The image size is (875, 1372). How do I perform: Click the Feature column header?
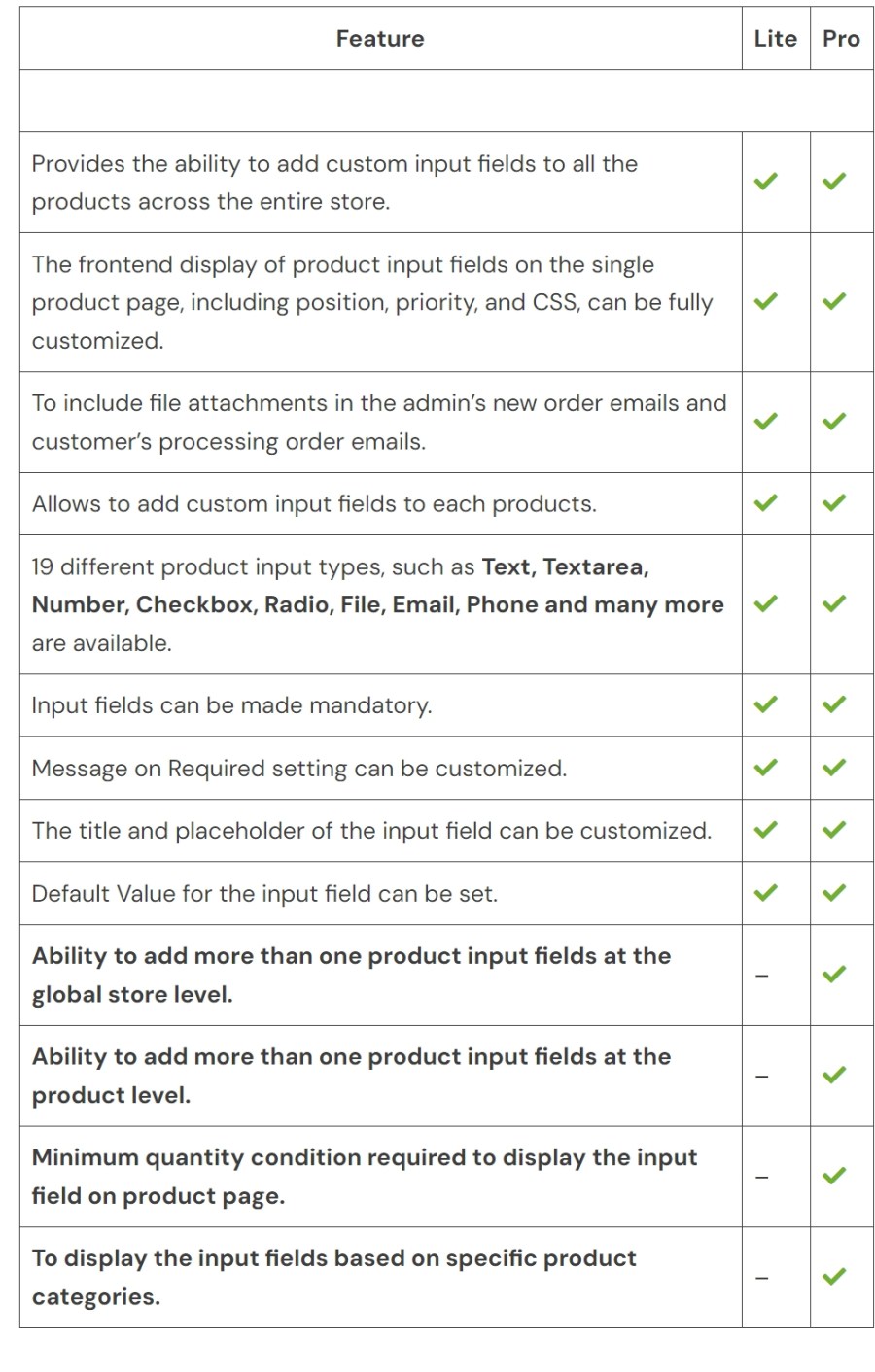coord(380,39)
